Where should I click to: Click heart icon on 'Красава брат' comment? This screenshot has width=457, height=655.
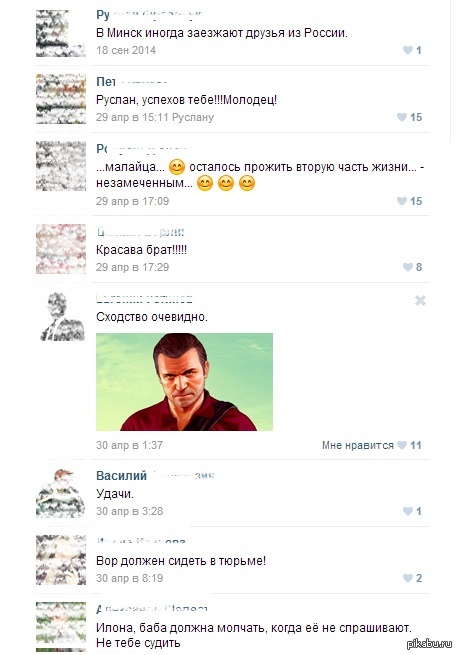pos(408,267)
